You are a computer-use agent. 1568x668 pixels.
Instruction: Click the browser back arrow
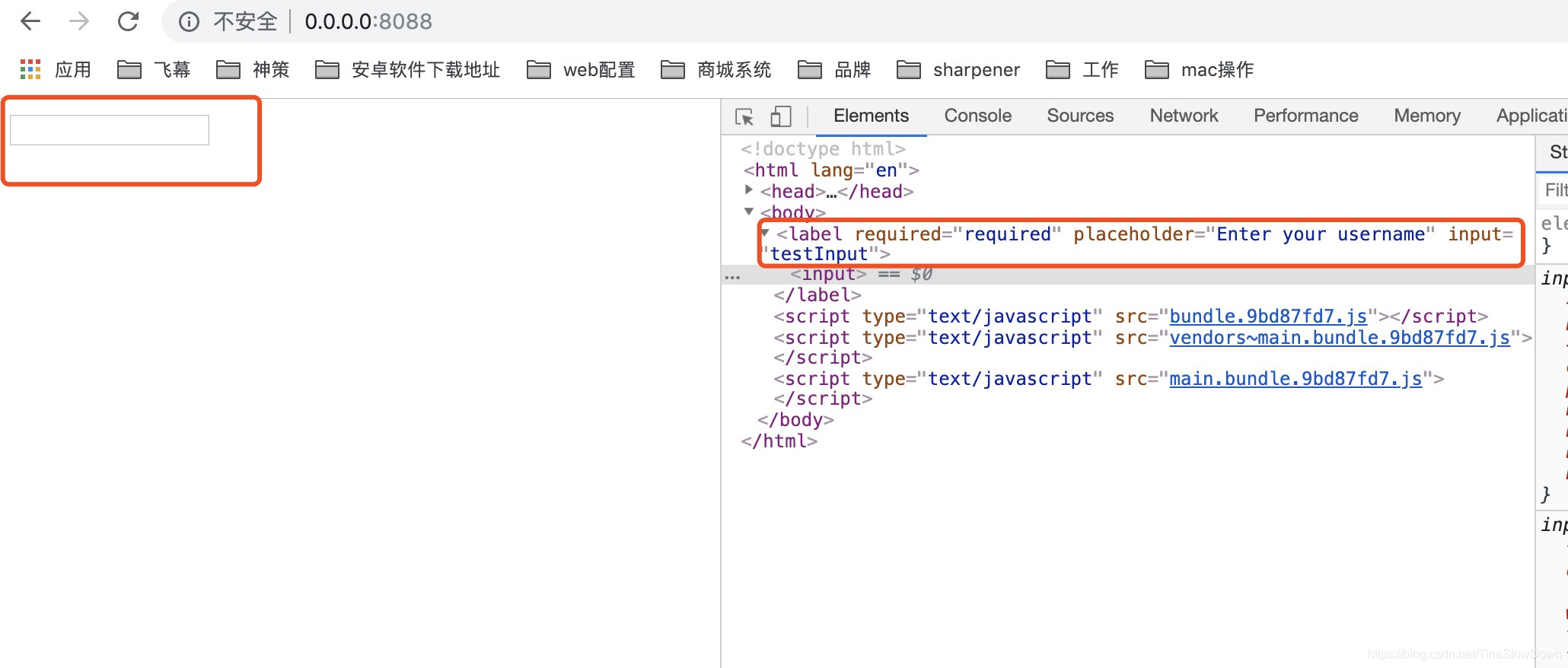pos(30,21)
